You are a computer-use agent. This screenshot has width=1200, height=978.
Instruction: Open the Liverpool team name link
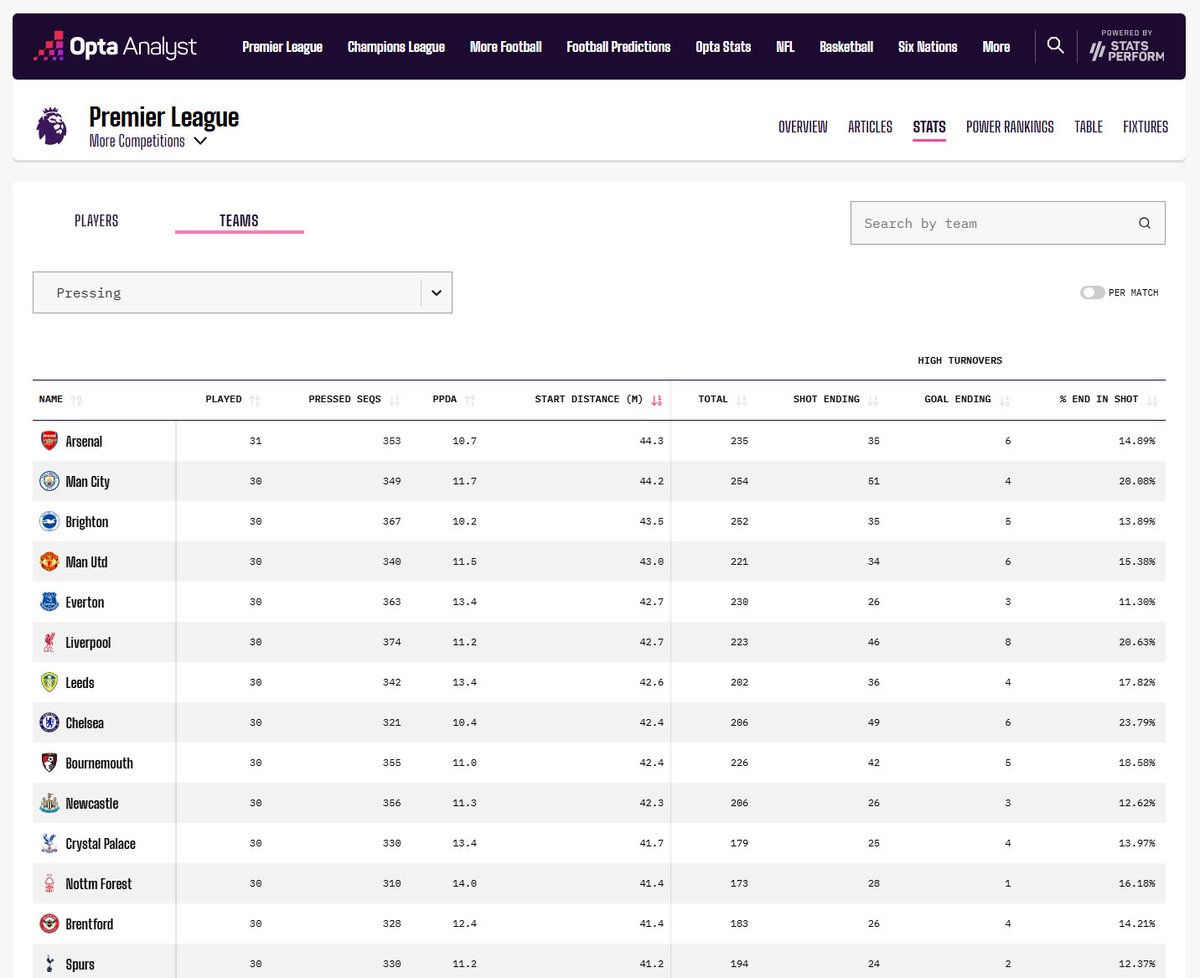click(88, 642)
